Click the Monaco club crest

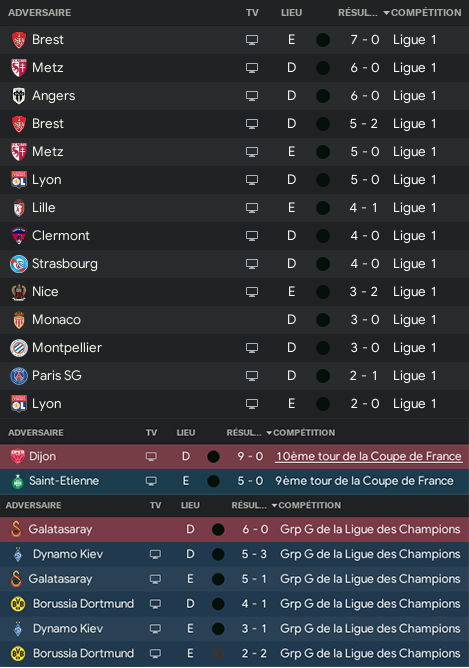(19, 320)
